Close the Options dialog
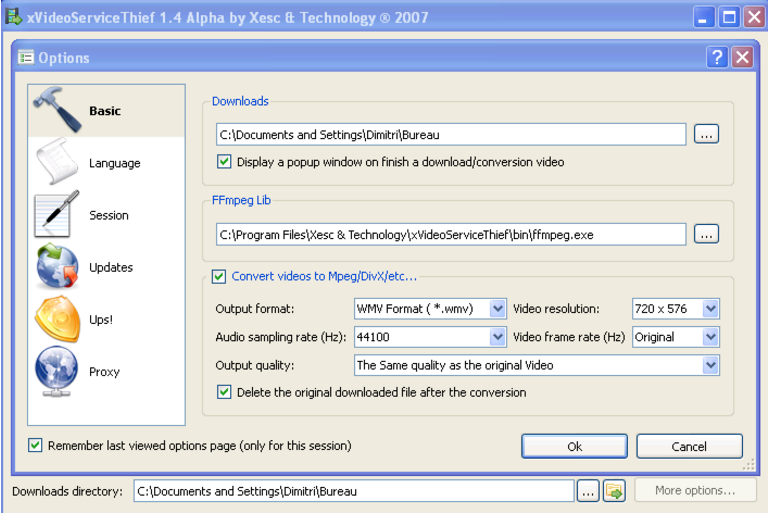The height and width of the screenshot is (513, 768). (743, 57)
